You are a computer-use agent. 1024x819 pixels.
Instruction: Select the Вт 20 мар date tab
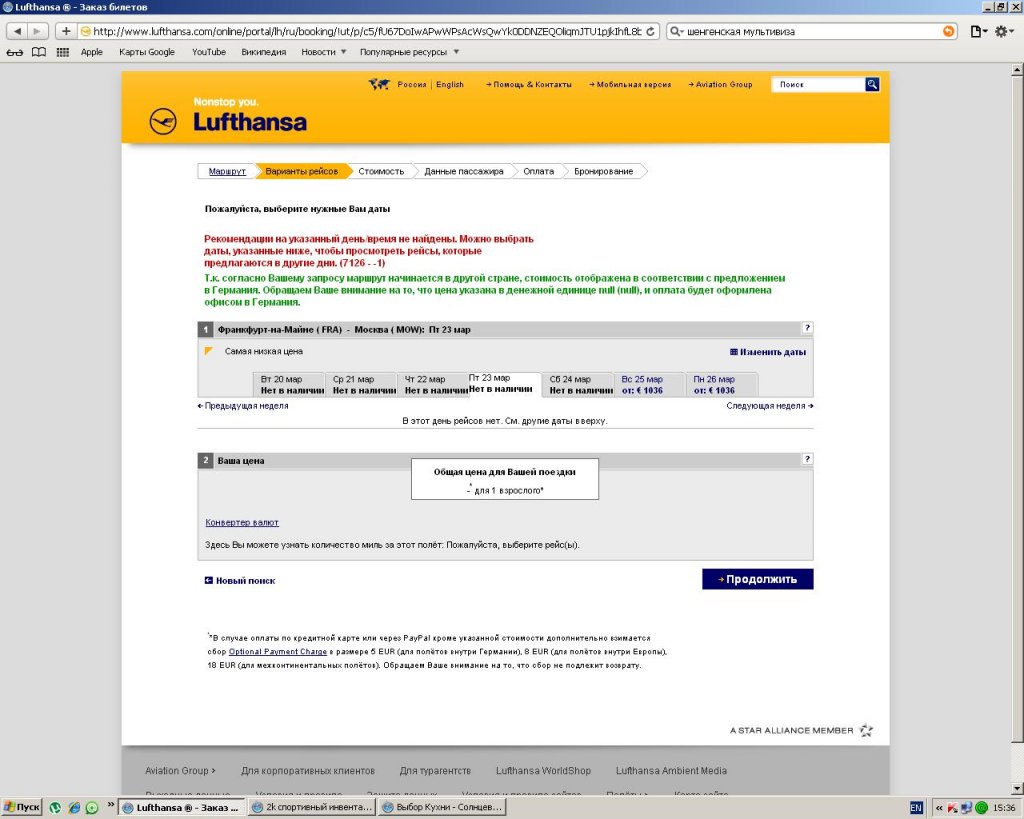pyautogui.click(x=289, y=385)
